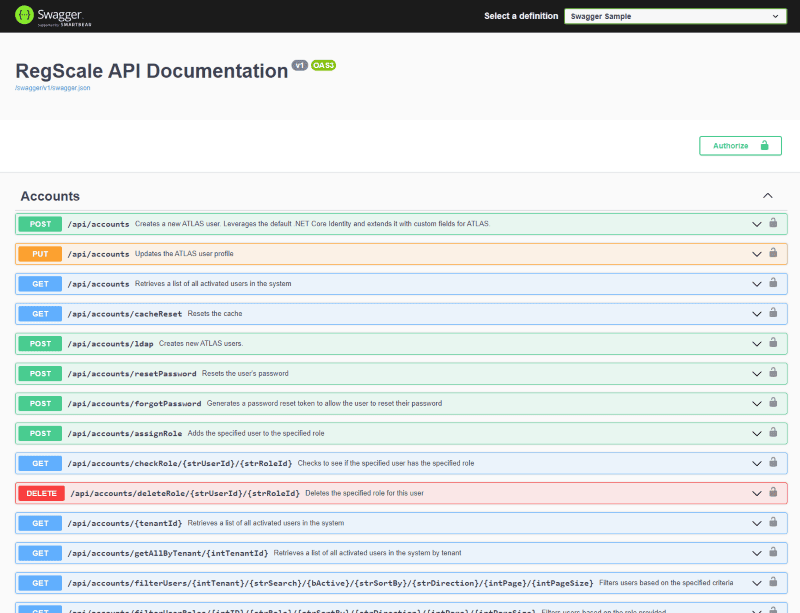Select the /api/accounts/{tenantId} path text
This screenshot has height=613, width=800.
tap(124, 524)
